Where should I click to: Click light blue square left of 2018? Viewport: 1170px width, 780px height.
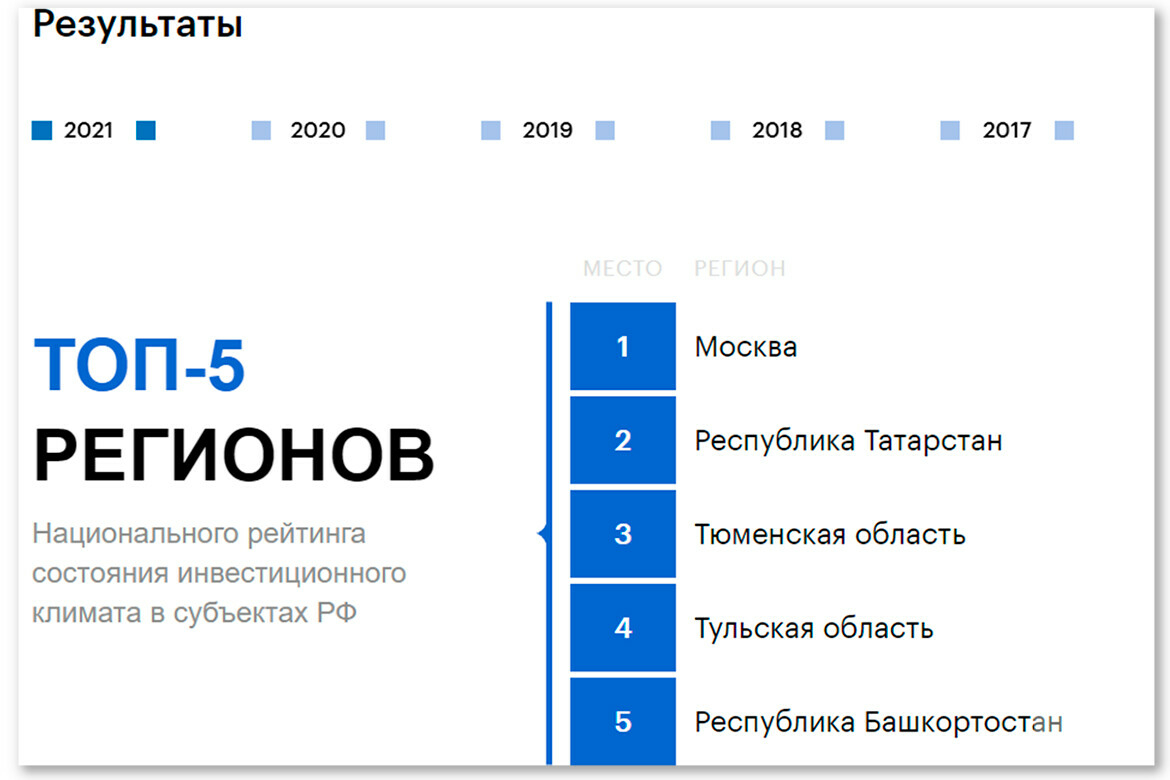720,130
